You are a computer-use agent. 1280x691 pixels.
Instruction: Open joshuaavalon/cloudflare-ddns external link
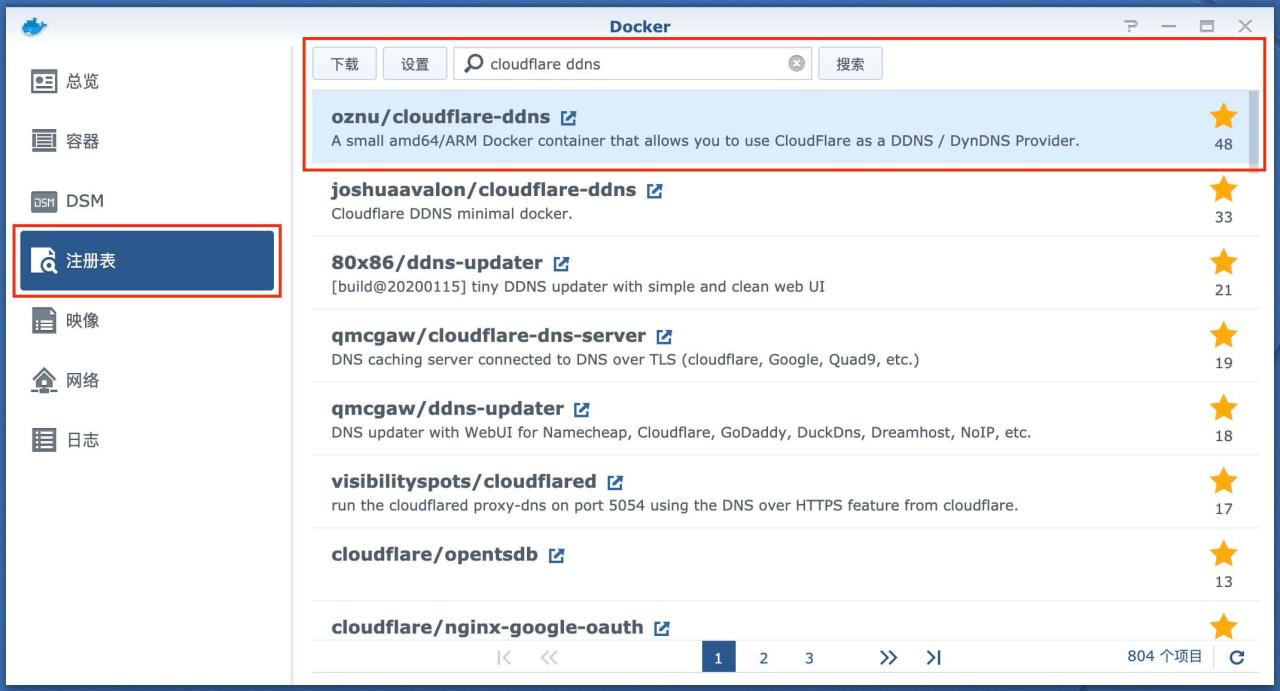point(653,189)
